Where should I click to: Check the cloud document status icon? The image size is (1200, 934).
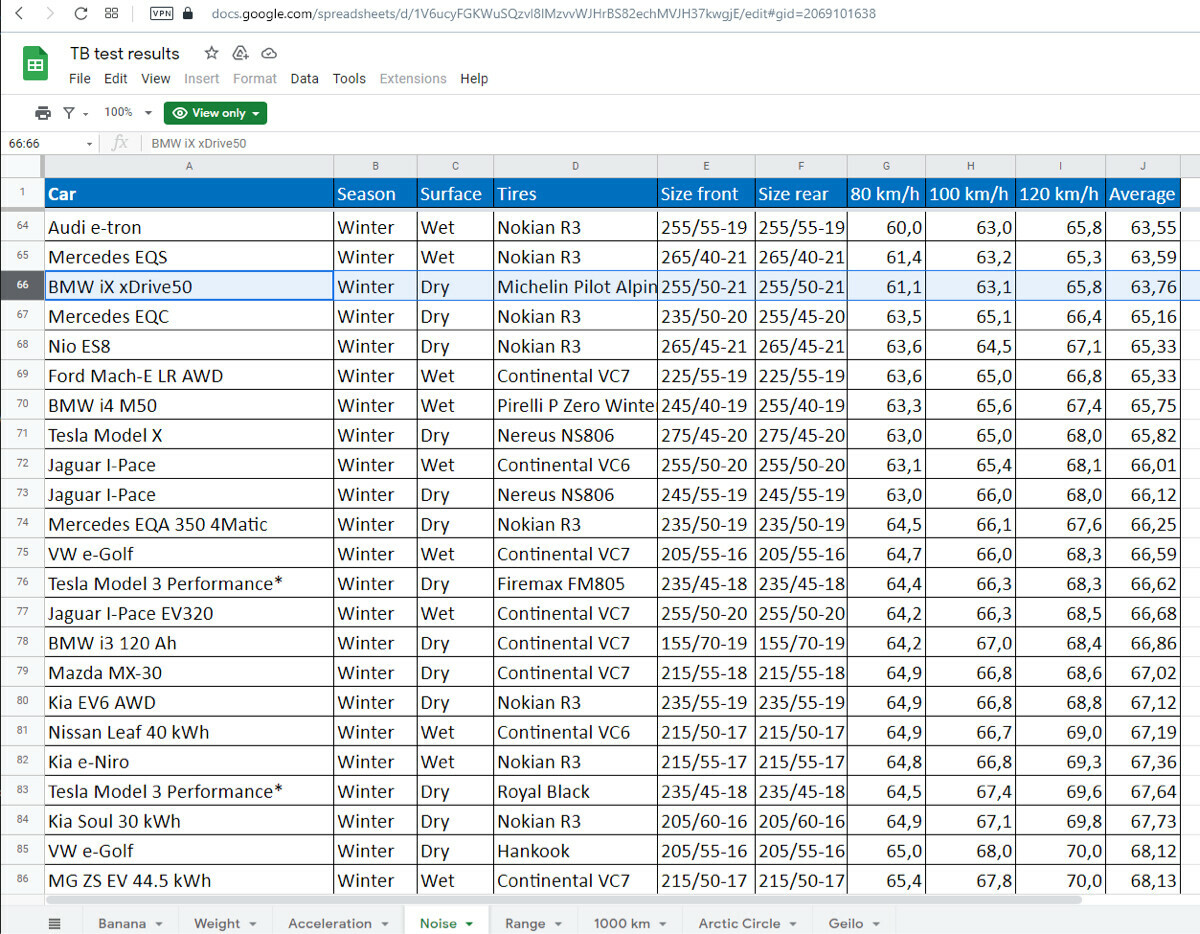(x=269, y=53)
